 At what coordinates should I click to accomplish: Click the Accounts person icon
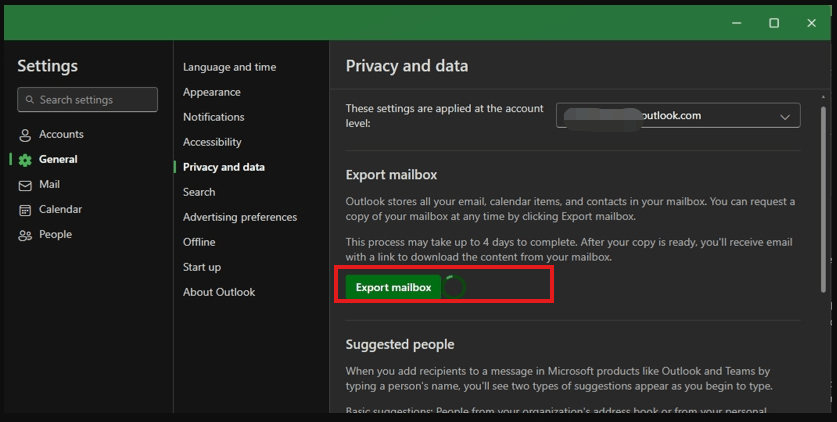point(25,135)
